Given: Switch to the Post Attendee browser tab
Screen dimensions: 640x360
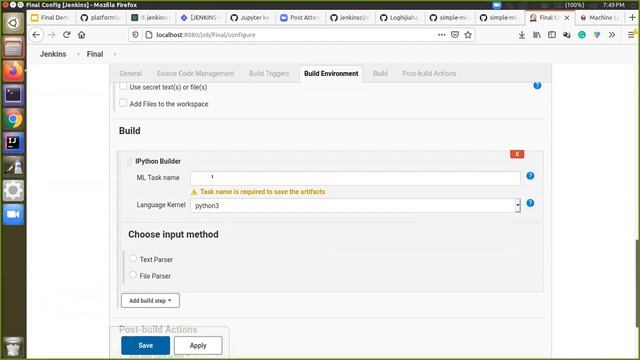Looking at the screenshot, I should [x=300, y=18].
